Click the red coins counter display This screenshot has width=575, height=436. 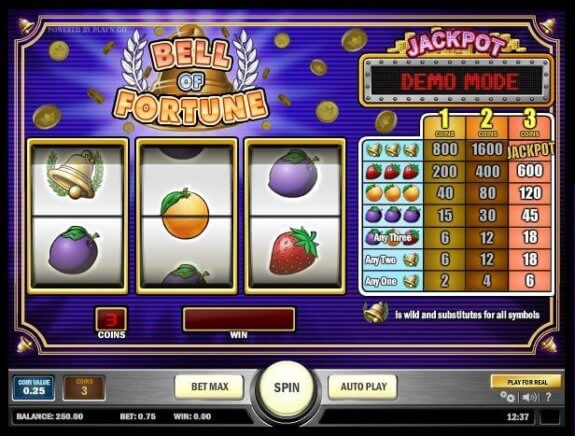click(x=111, y=319)
